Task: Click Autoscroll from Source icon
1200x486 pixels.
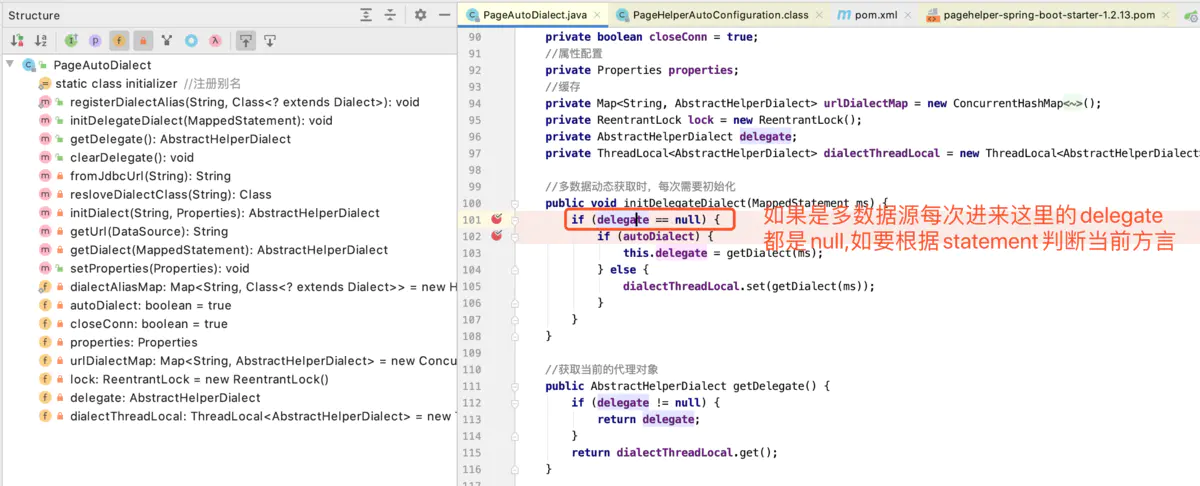Action: click(x=269, y=41)
